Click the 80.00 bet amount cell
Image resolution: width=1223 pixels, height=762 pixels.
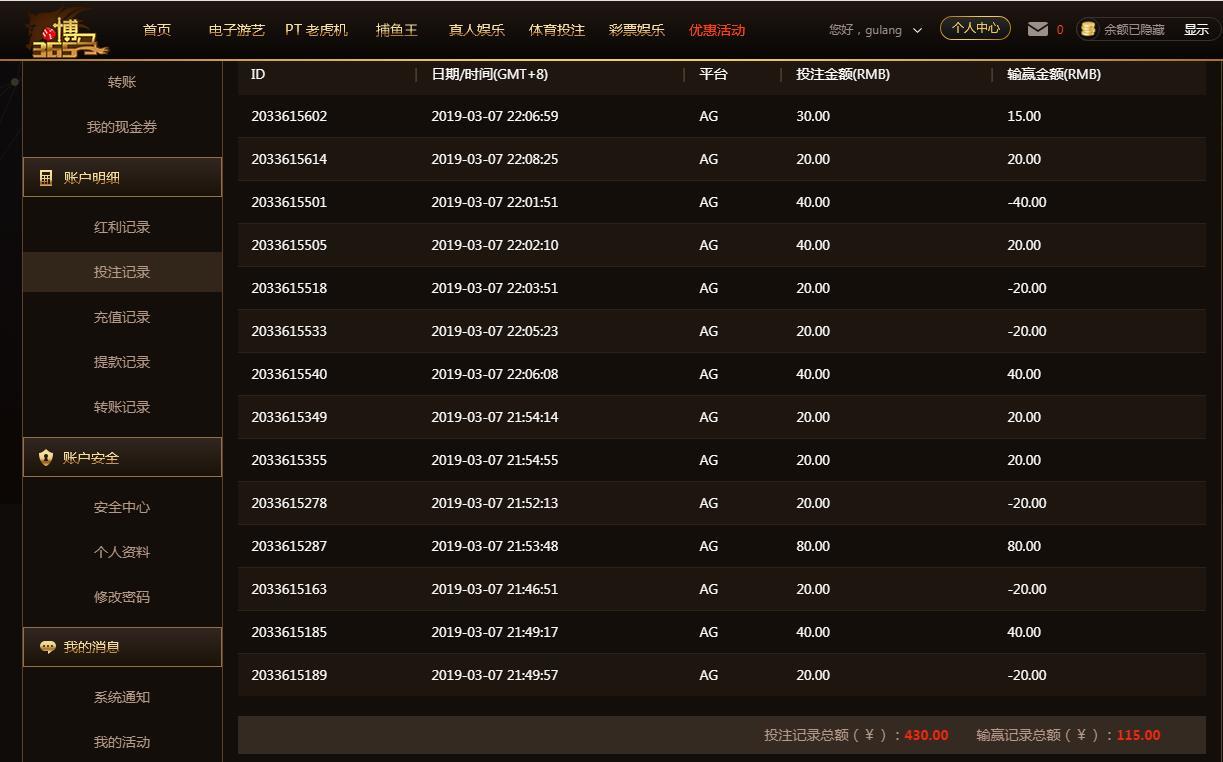pyautogui.click(x=813, y=546)
